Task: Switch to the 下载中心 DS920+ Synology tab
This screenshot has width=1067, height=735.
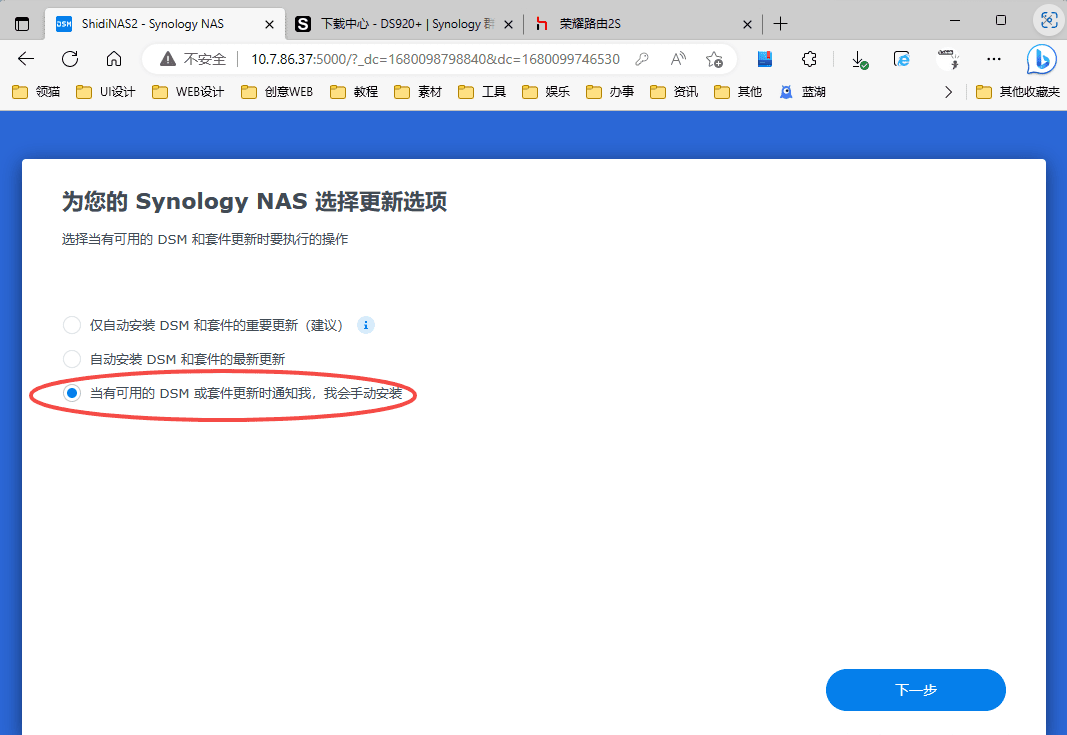Action: pyautogui.click(x=405, y=23)
